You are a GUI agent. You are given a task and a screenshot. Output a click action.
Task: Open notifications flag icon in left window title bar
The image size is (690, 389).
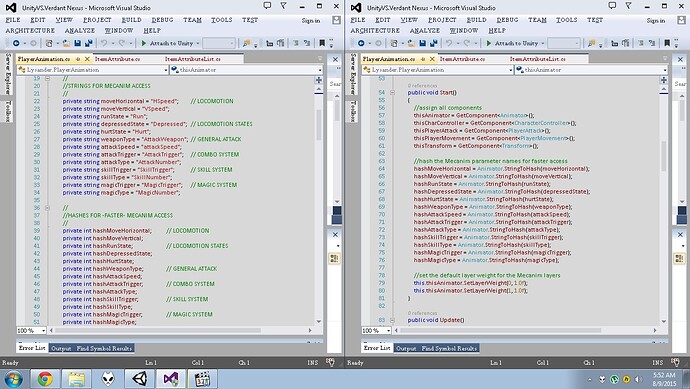pos(283,6)
